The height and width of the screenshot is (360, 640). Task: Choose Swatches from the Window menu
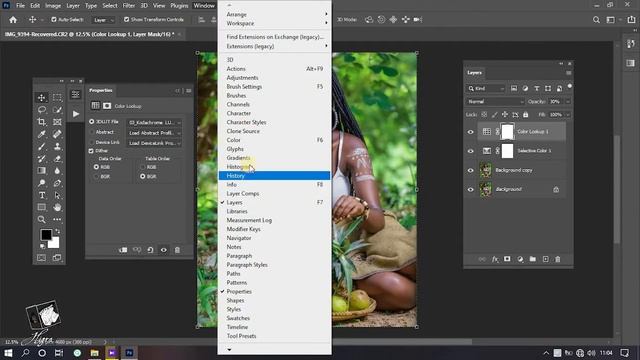coord(274,318)
